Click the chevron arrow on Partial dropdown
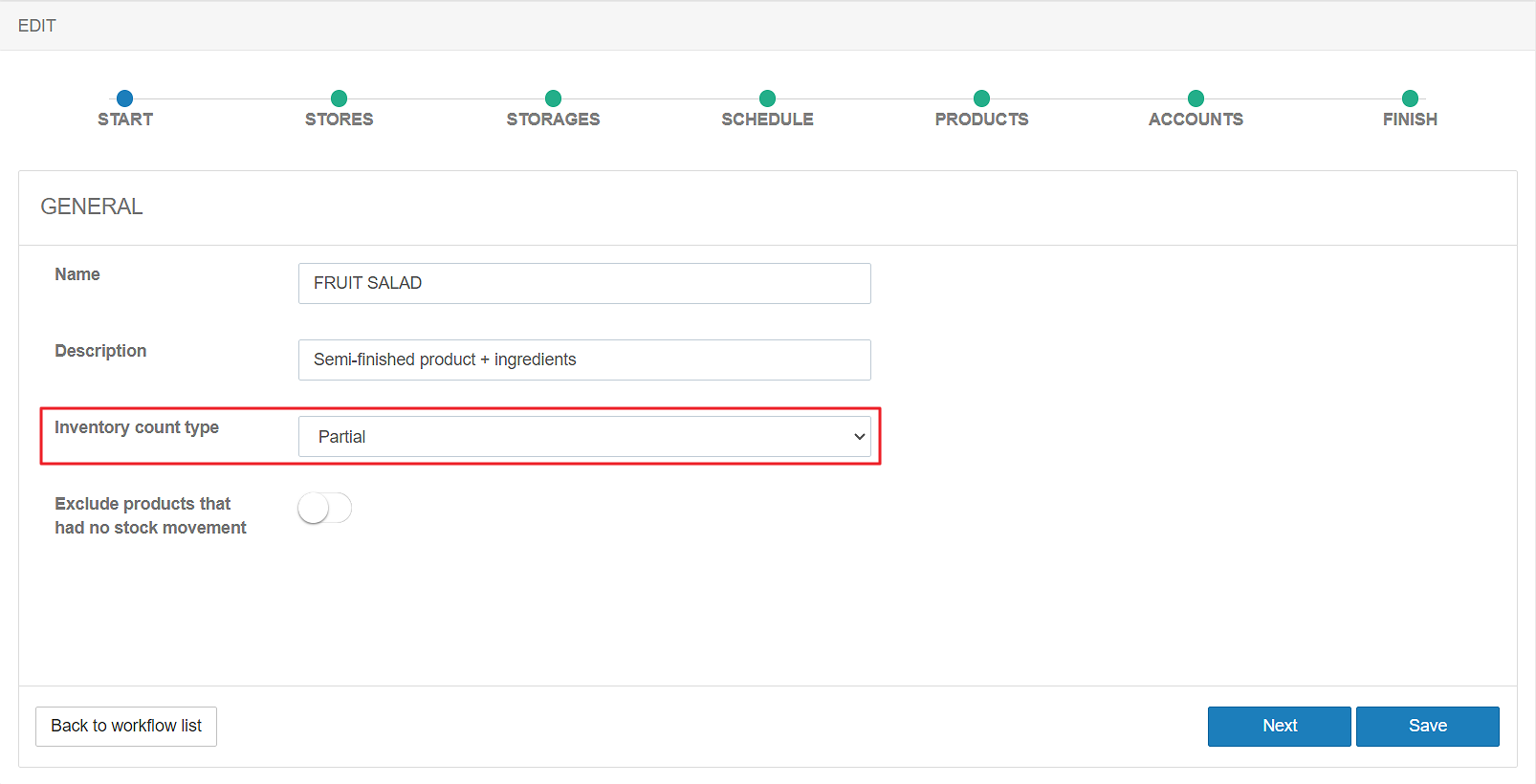The width and height of the screenshot is (1536, 784). pyautogui.click(x=859, y=437)
